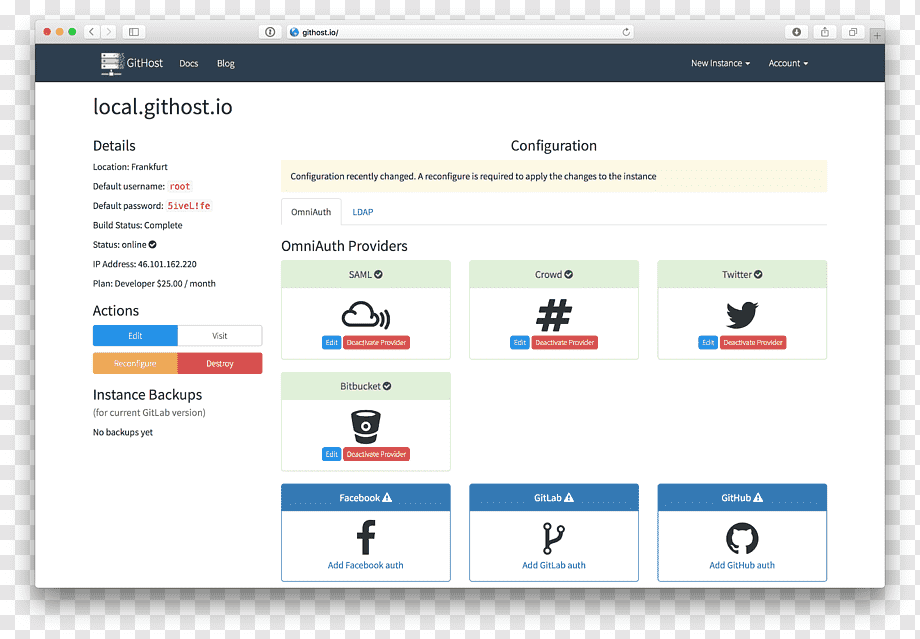
Task: Deactivate the Twitter provider
Action: point(753,343)
